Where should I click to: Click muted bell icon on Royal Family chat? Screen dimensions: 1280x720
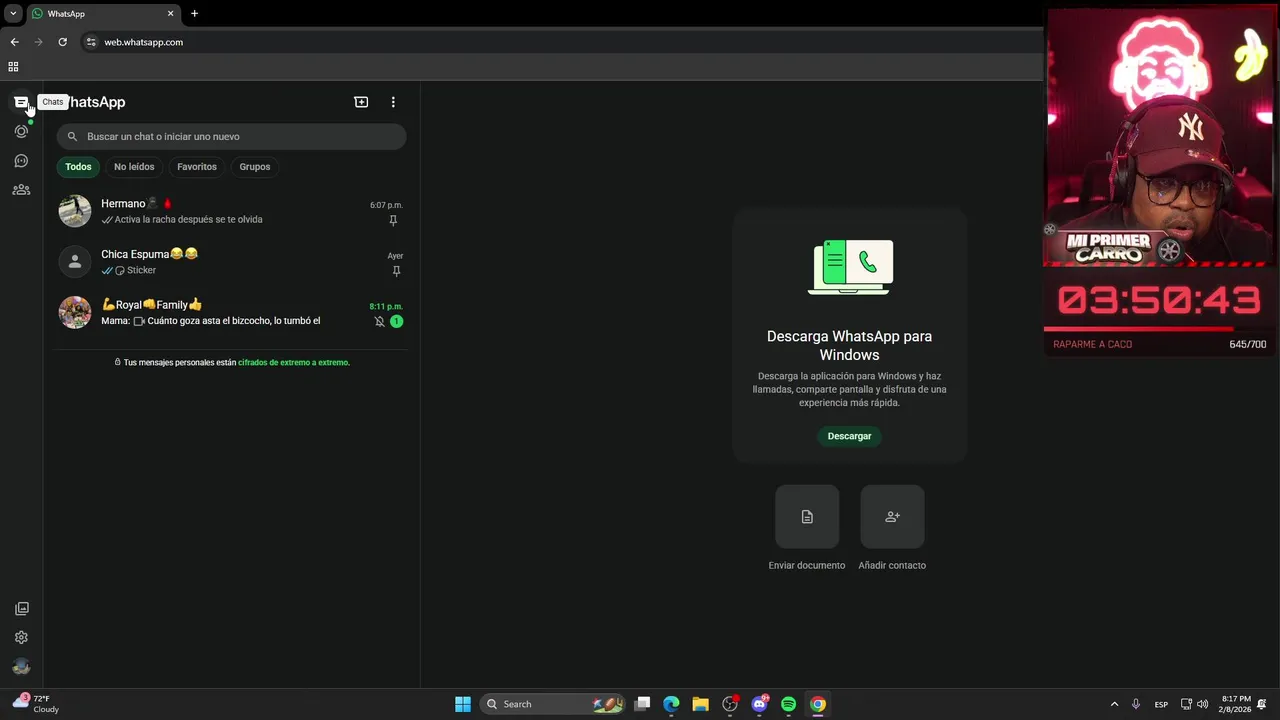[x=379, y=321]
